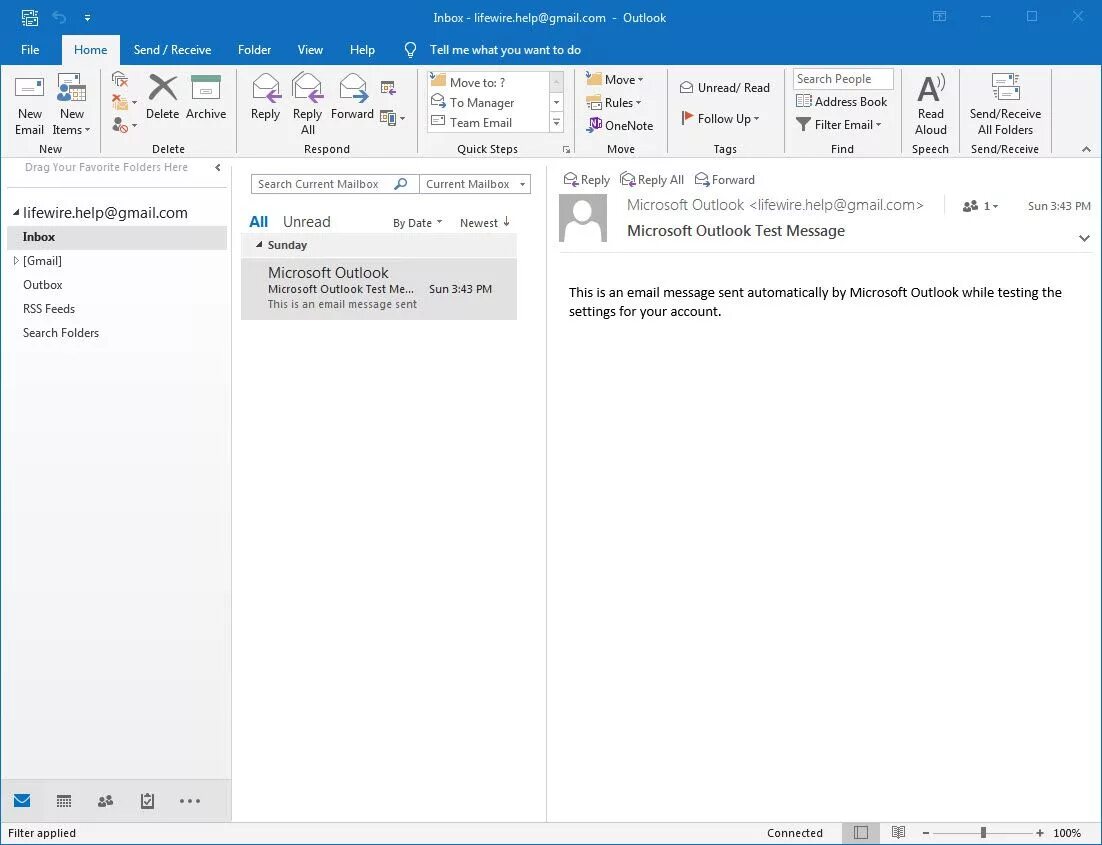This screenshot has width=1102, height=845.
Task: Open the Current Mailbox scope dropdown
Action: pyautogui.click(x=475, y=183)
